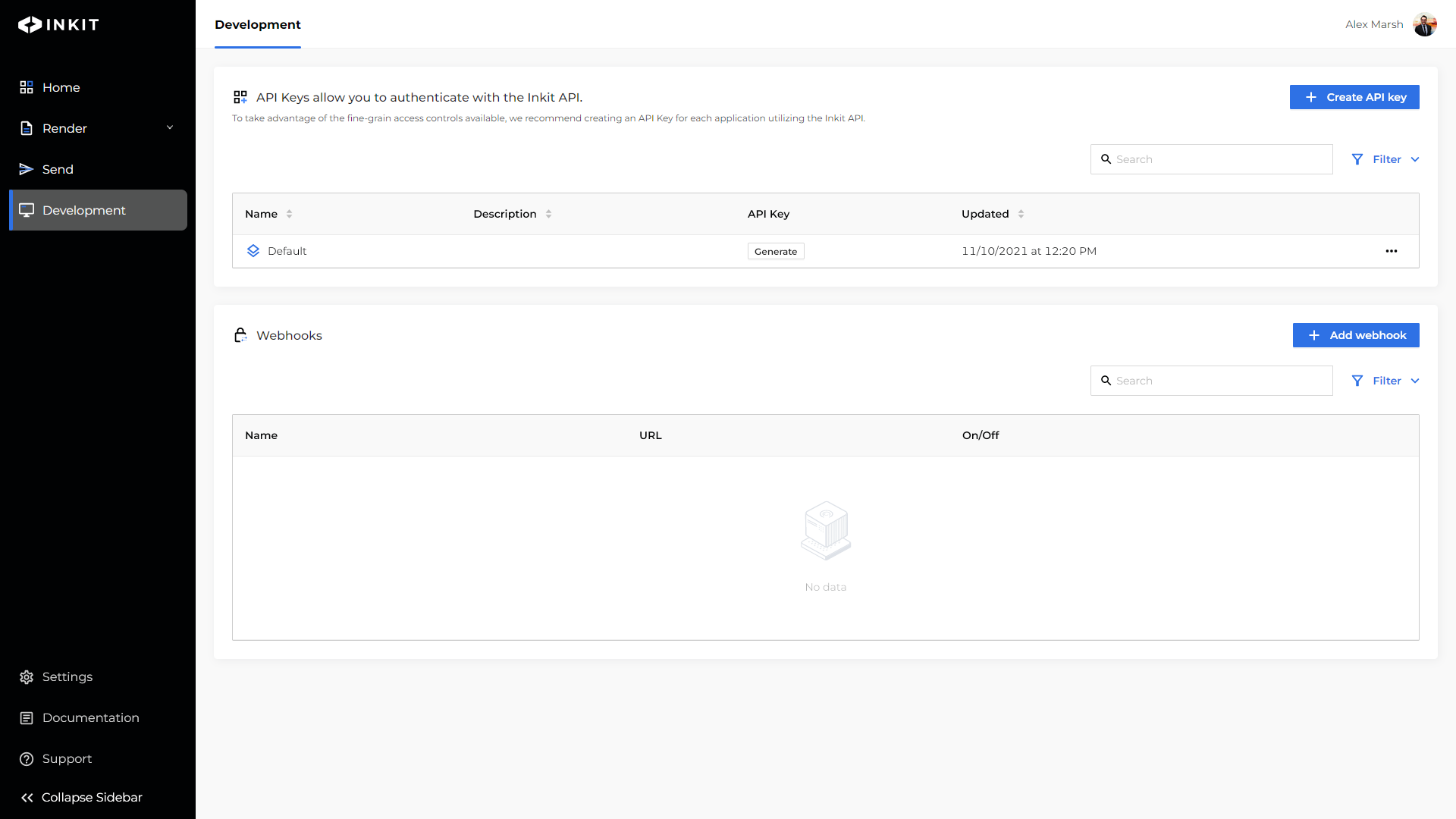Open the API keys Filter dropdown
This screenshot has height=819, width=1456.
(1385, 159)
